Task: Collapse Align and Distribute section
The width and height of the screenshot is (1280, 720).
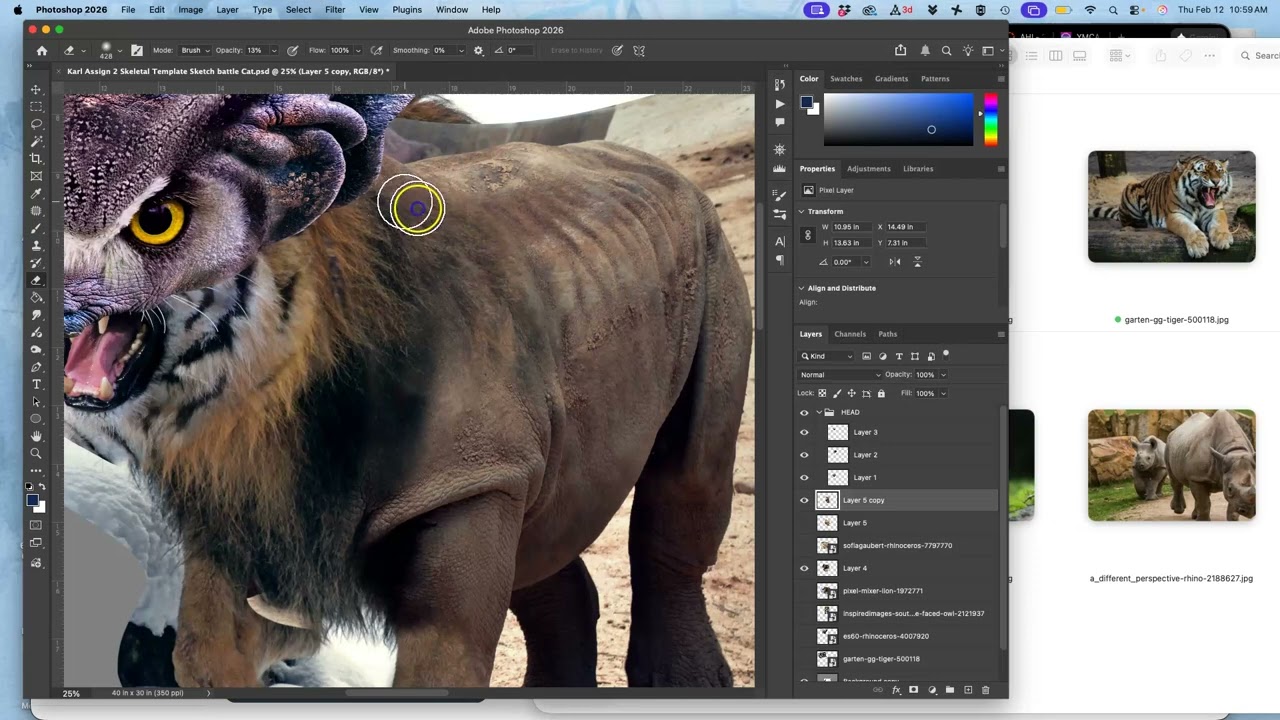Action: pyautogui.click(x=801, y=288)
